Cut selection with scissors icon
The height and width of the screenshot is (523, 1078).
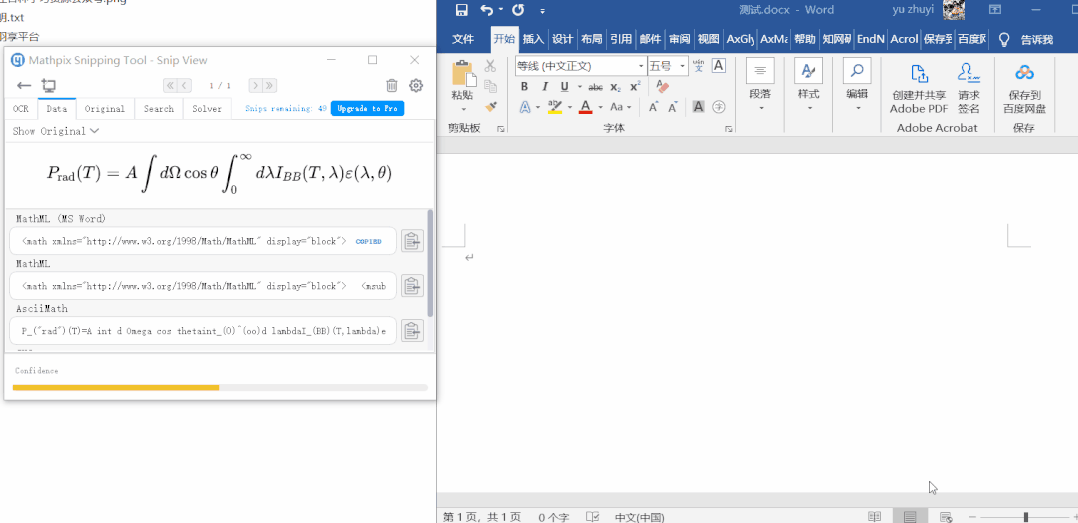[490, 66]
